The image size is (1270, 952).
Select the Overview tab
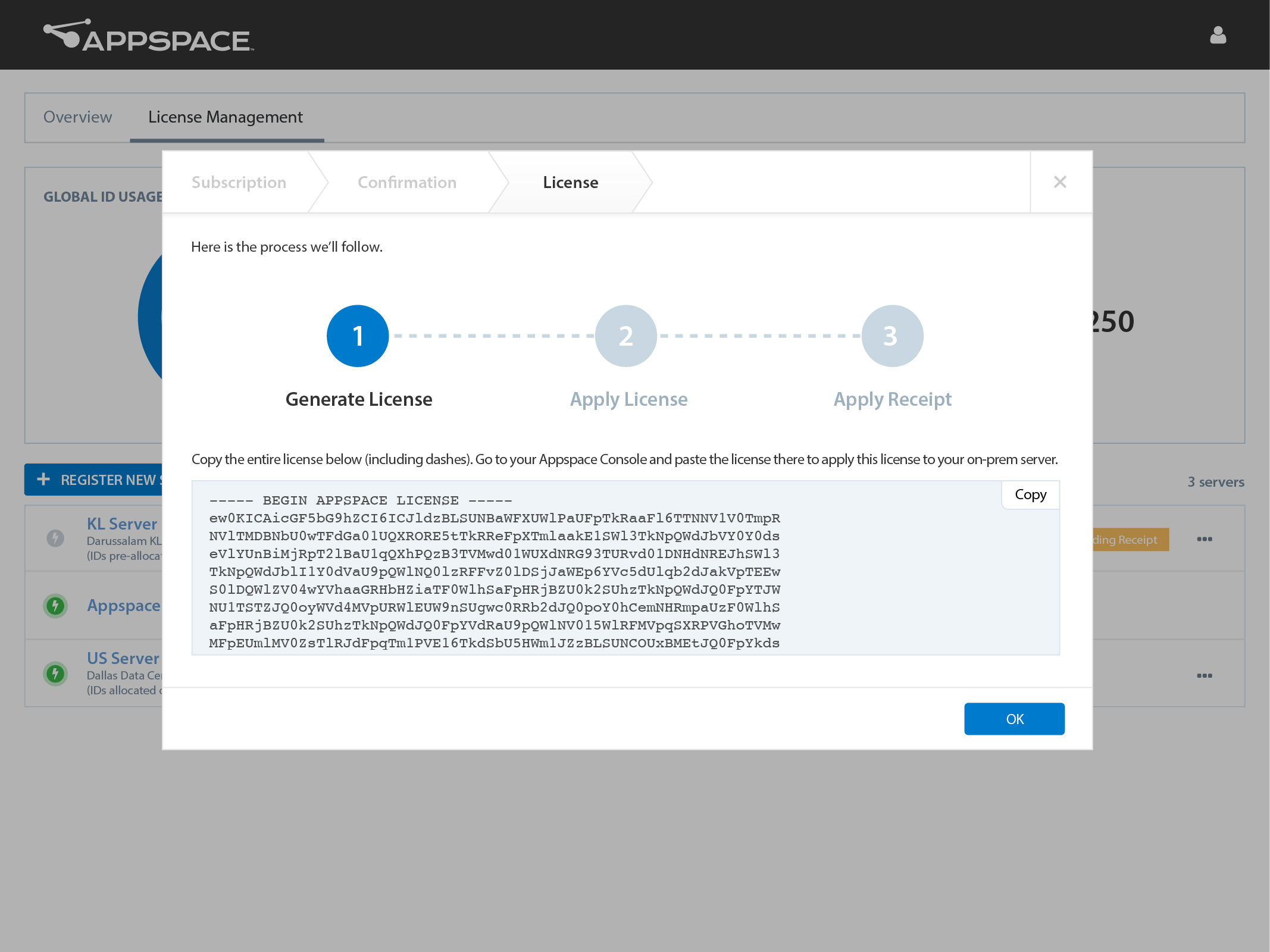pos(78,116)
